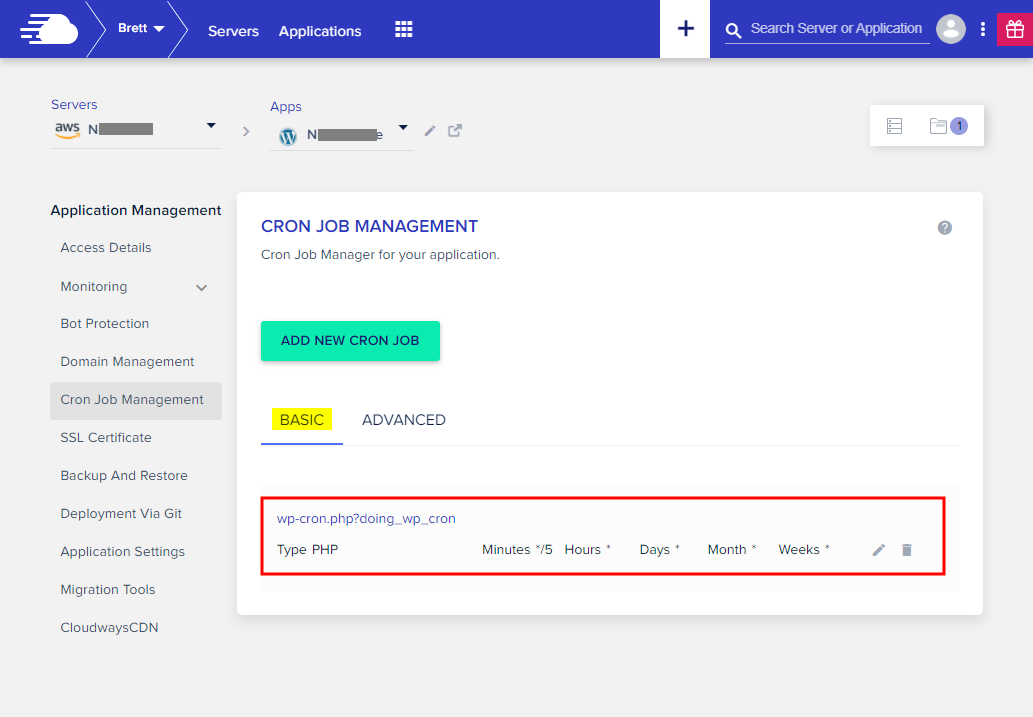Click the Minutes */5 value
Screen dimensions: 1033x717
tap(517, 550)
